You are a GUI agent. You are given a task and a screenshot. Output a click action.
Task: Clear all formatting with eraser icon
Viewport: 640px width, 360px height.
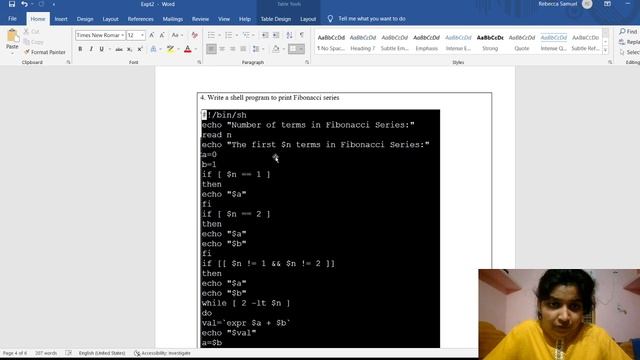pos(195,36)
